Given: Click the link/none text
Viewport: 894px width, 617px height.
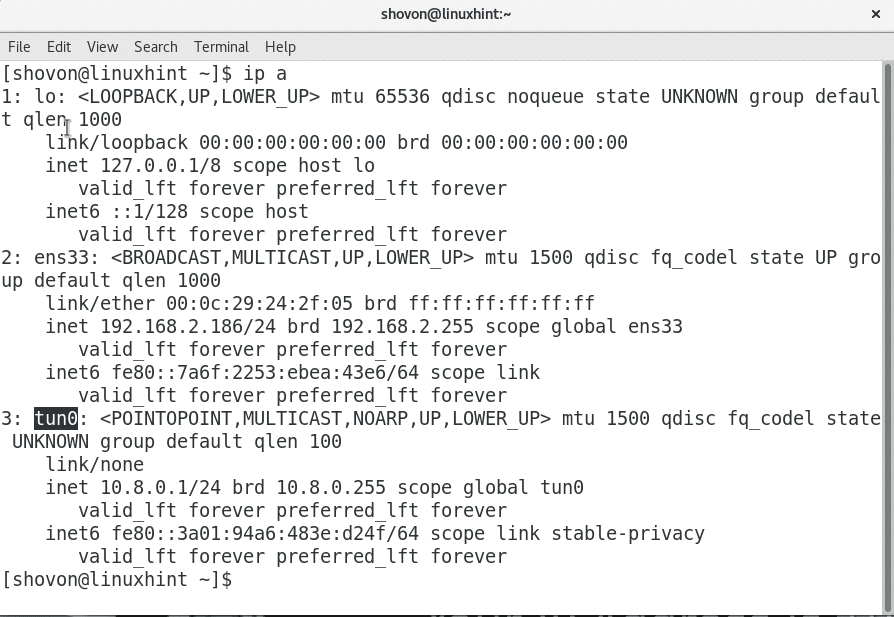Looking at the screenshot, I should pyautogui.click(x=95, y=464).
